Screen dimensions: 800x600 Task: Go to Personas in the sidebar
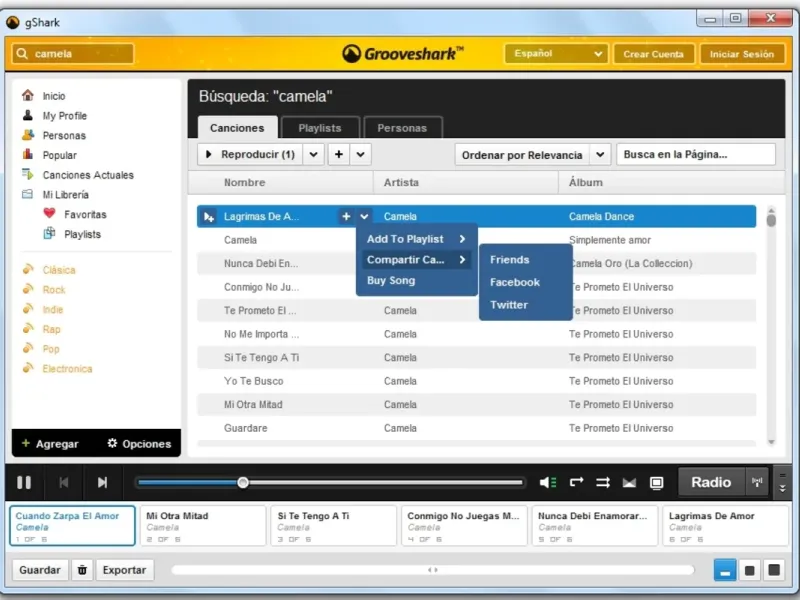coord(64,136)
